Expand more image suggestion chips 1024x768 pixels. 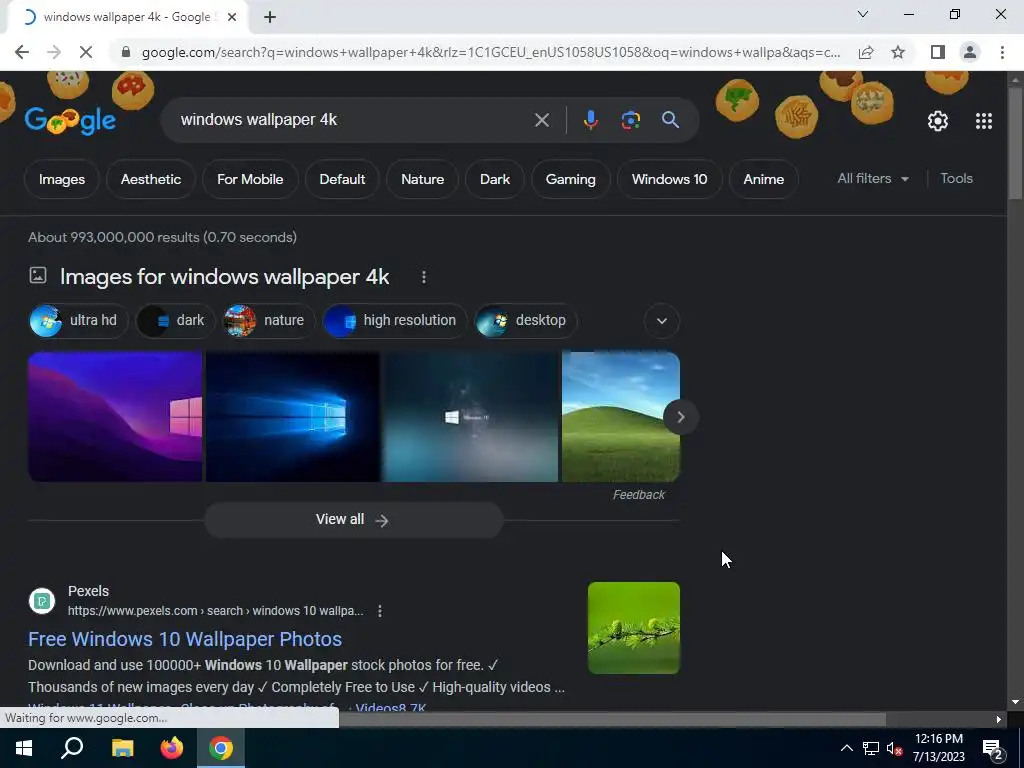tap(662, 321)
